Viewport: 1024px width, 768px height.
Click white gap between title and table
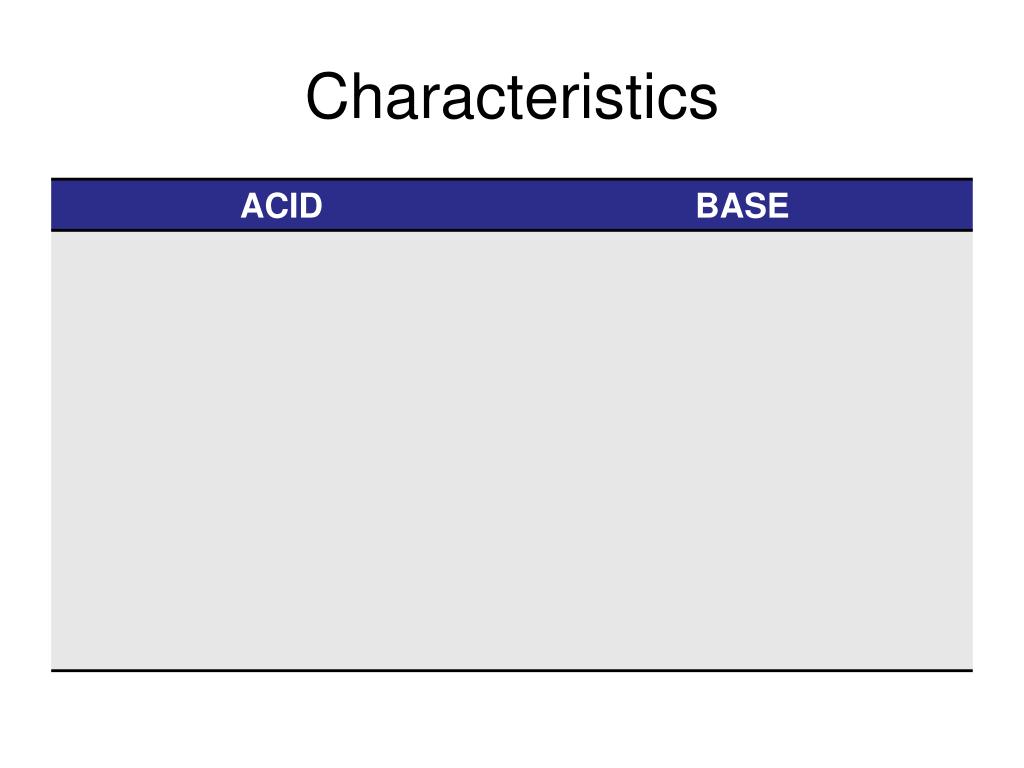[512, 150]
